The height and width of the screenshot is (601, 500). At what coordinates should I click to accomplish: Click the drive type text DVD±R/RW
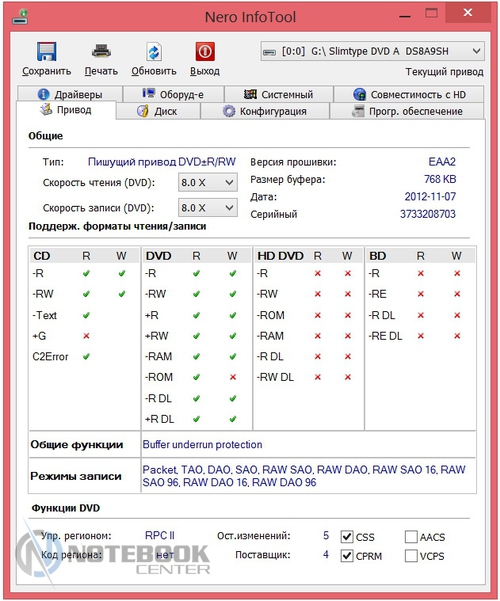click(x=207, y=162)
